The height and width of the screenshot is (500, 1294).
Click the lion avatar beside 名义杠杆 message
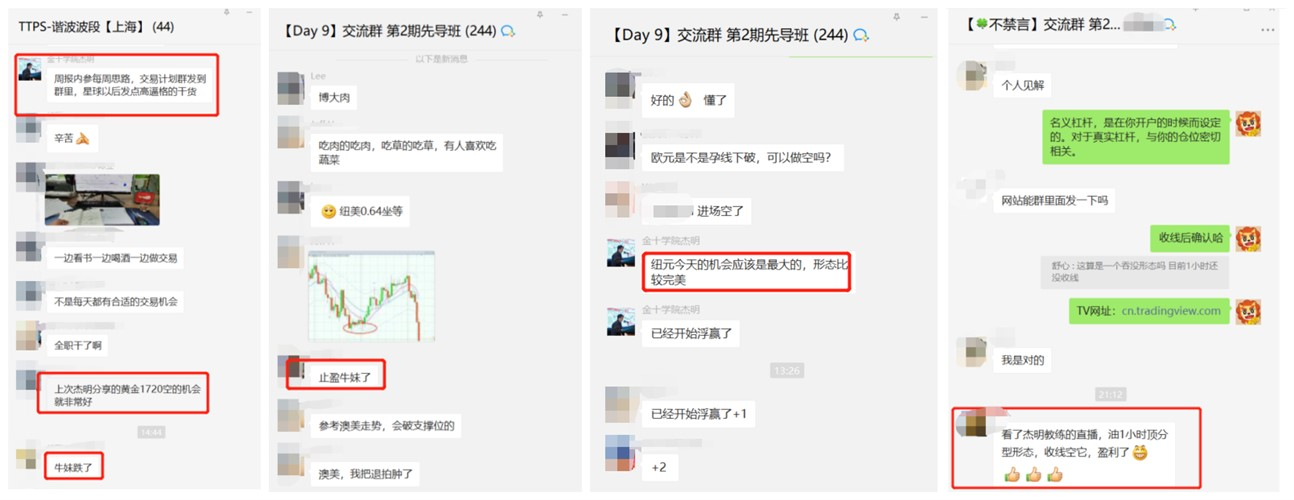pyautogui.click(x=1248, y=124)
